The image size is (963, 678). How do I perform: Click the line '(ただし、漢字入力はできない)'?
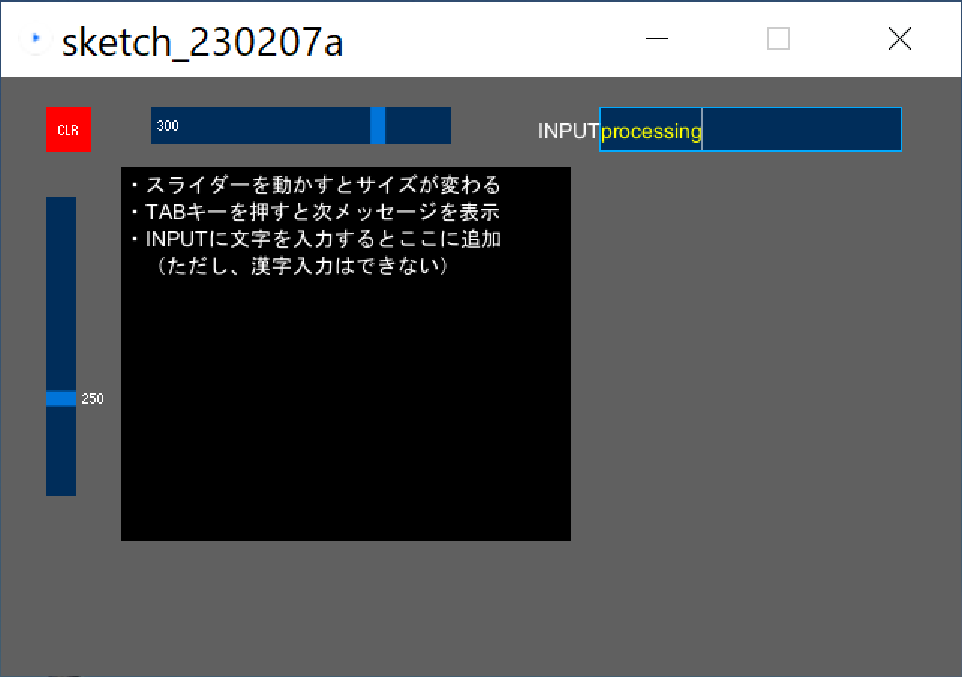point(302,266)
